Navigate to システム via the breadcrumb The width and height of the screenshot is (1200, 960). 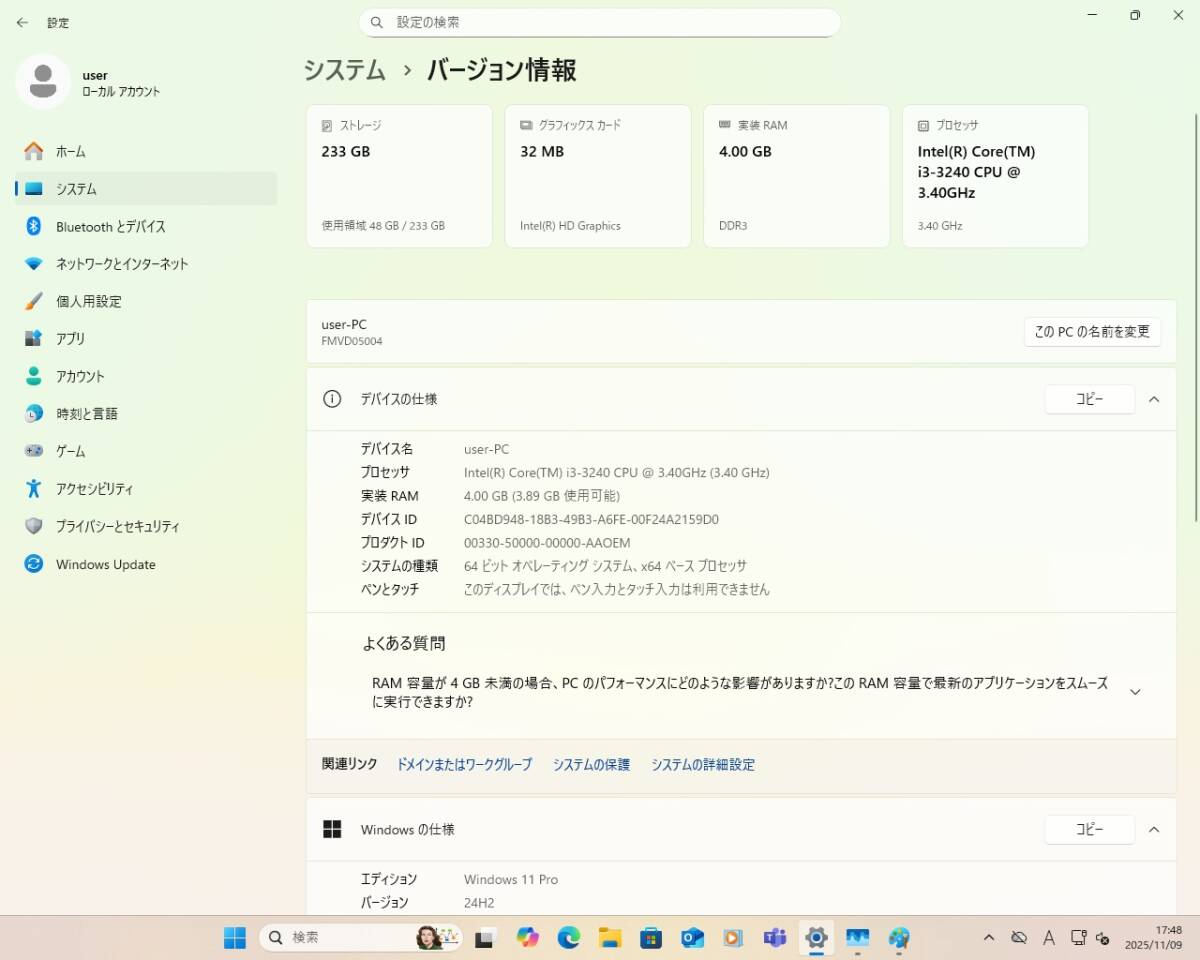coord(343,71)
